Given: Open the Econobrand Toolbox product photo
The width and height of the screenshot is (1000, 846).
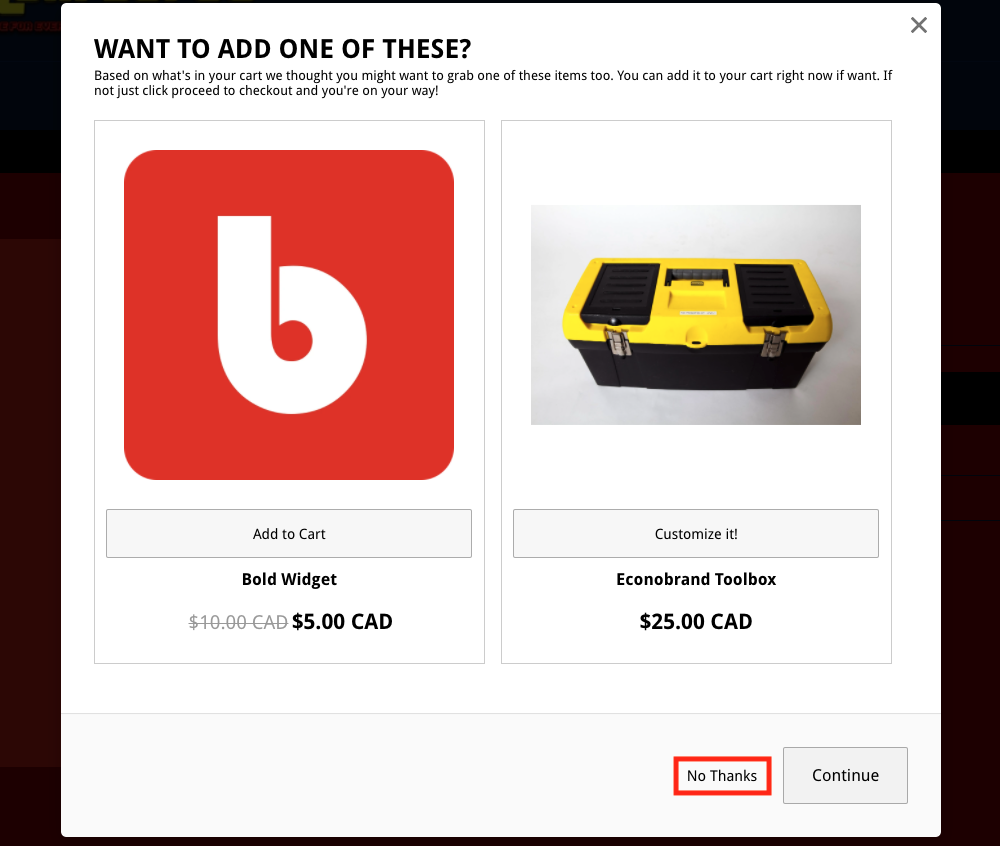Looking at the screenshot, I should coord(696,314).
